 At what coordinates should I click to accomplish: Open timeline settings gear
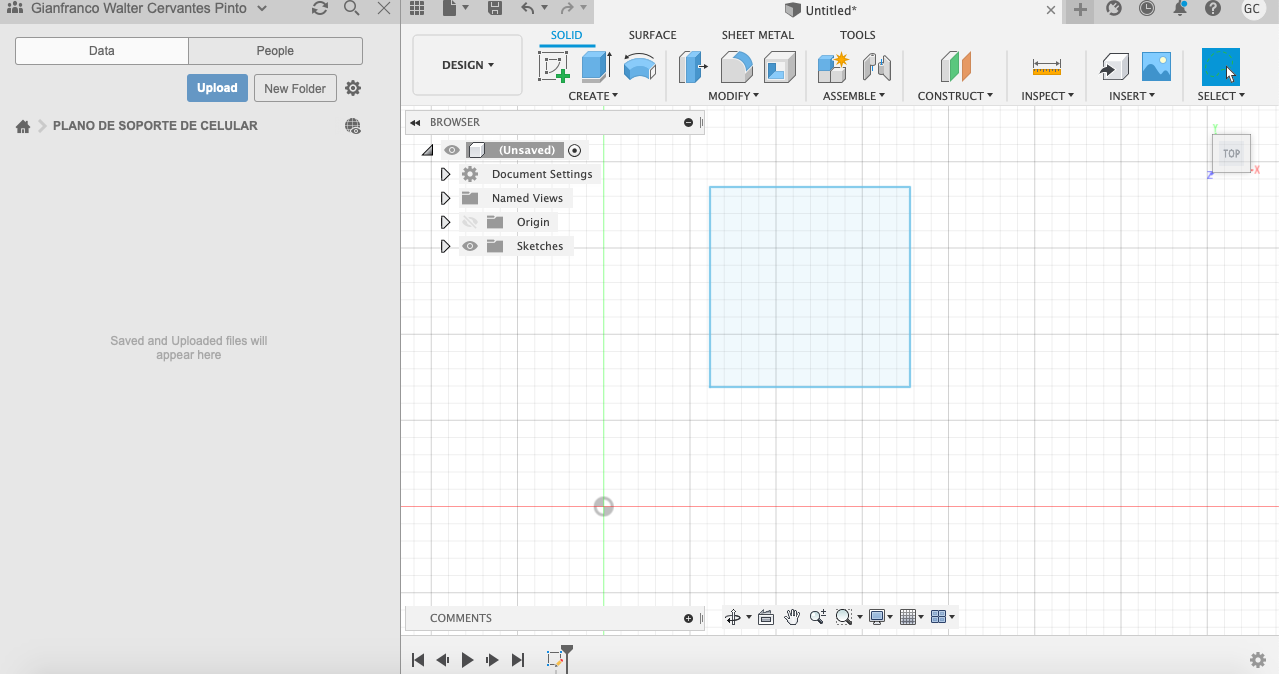click(x=1258, y=660)
